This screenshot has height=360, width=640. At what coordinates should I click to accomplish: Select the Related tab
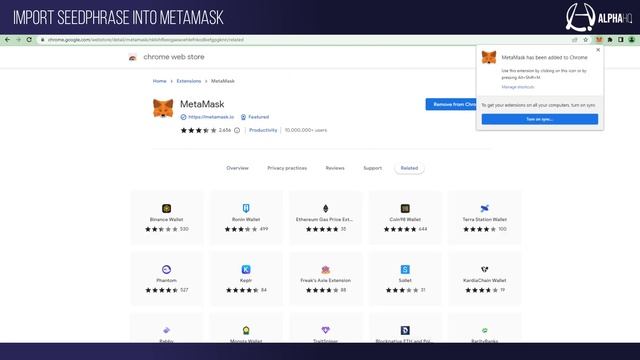(x=409, y=168)
